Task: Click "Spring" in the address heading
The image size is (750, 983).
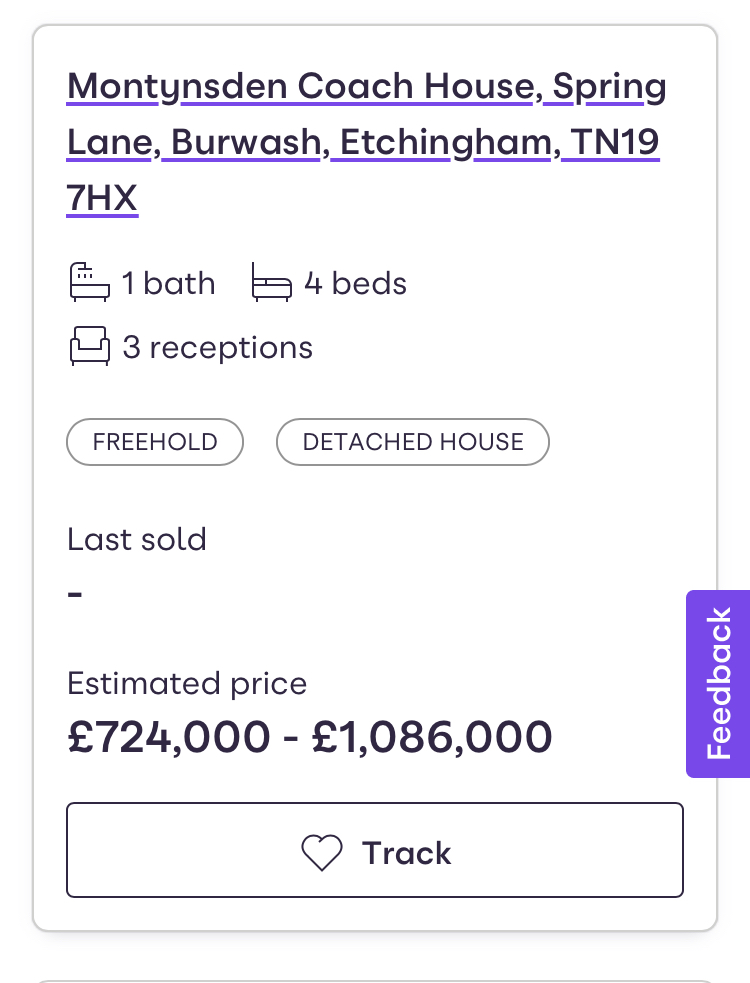Action: click(609, 88)
